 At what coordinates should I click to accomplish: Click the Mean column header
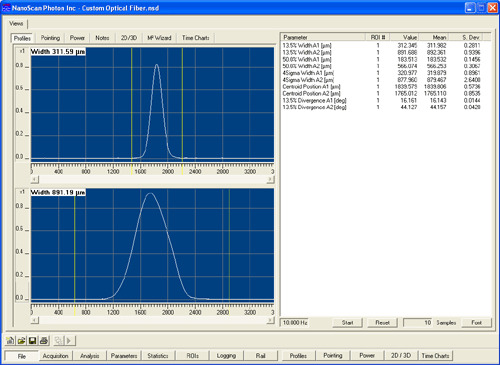tap(434, 37)
